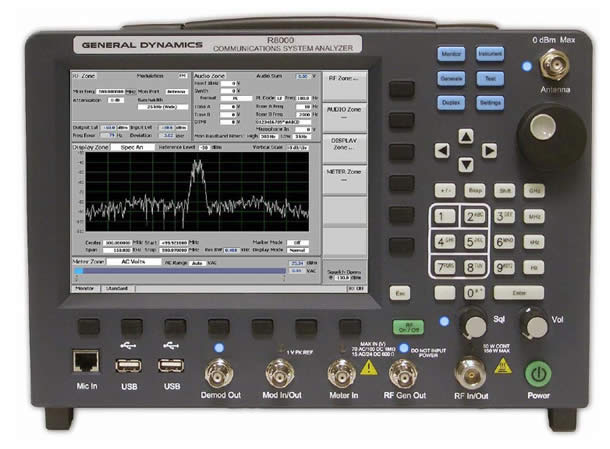Click the Squelch Opens dBm value field

coord(343,278)
